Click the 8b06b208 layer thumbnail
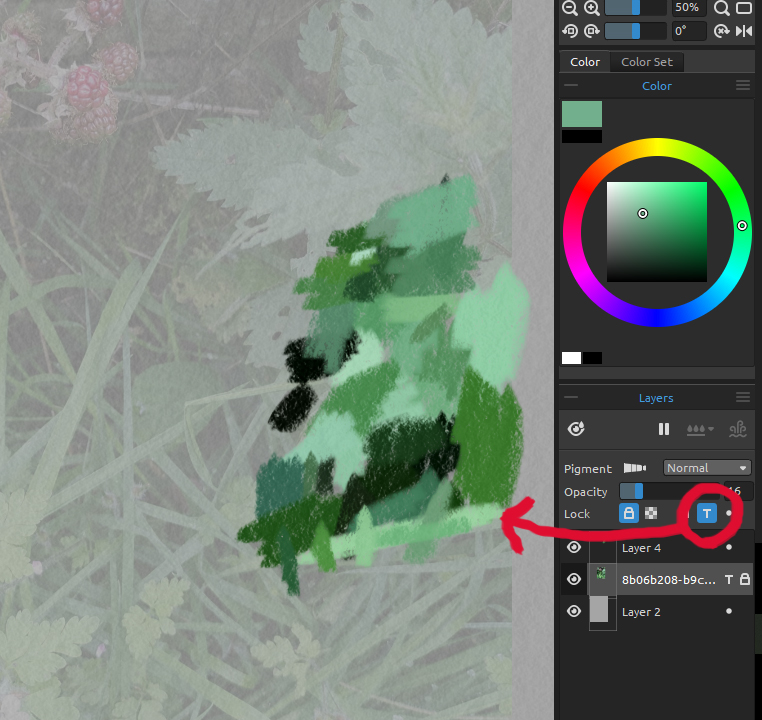 (603, 579)
